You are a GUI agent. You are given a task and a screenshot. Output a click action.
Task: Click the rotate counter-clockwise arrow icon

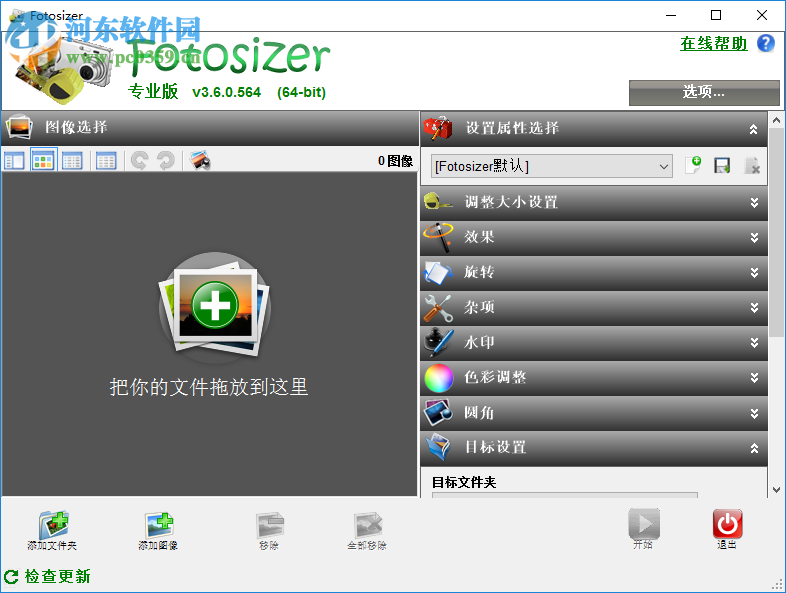139,161
